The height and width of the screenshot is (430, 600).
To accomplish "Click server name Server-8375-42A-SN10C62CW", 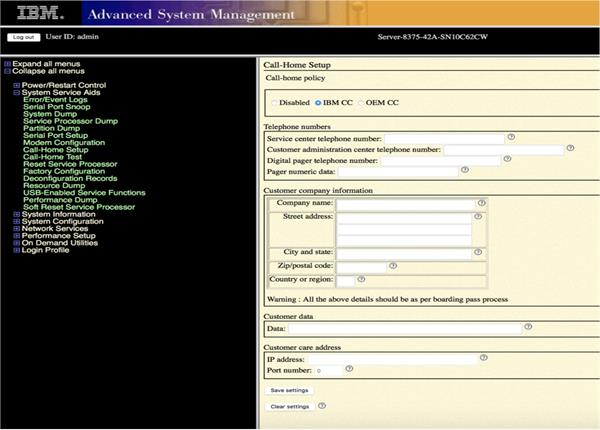I will [x=432, y=37].
